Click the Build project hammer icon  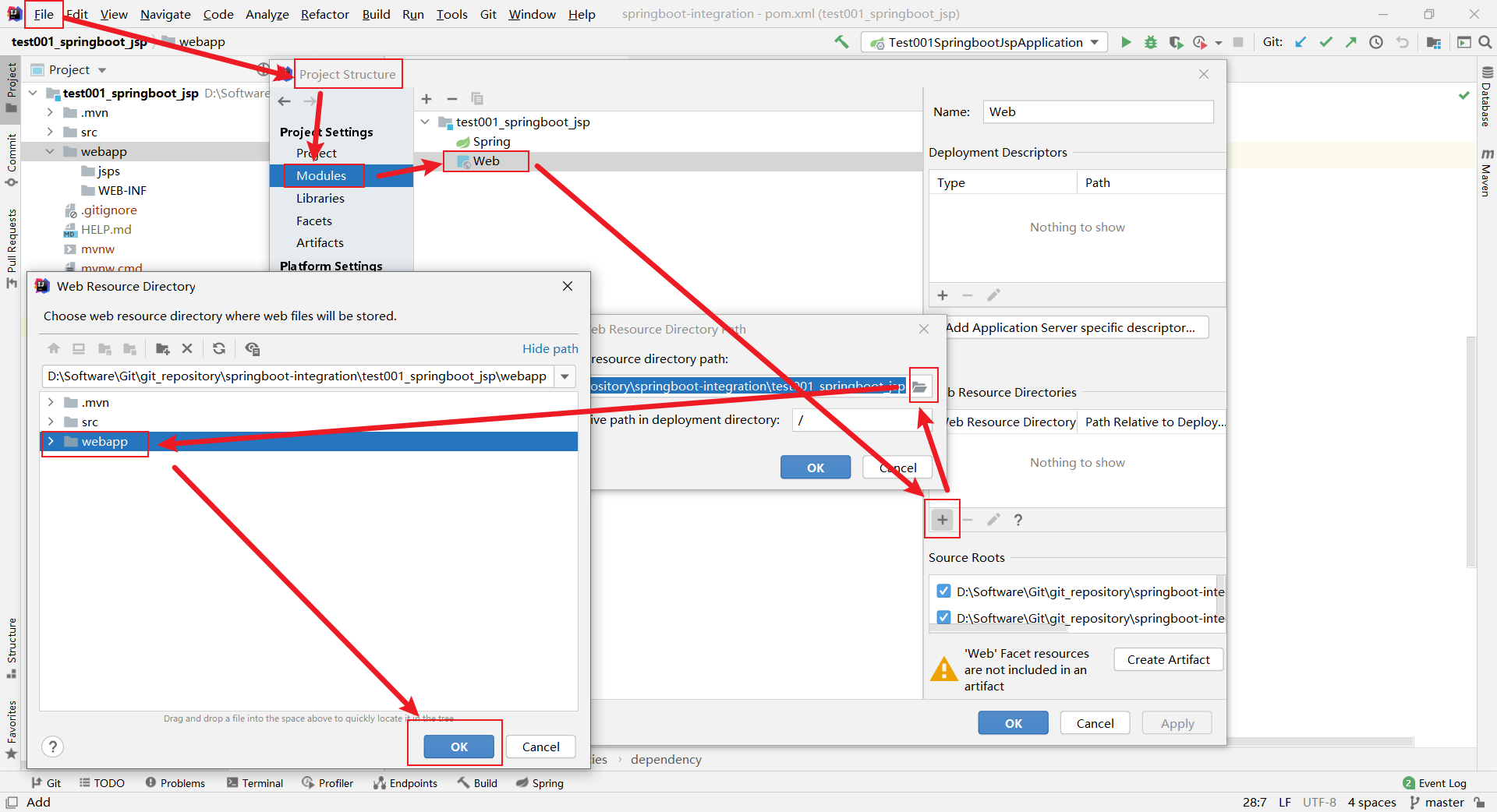841,42
